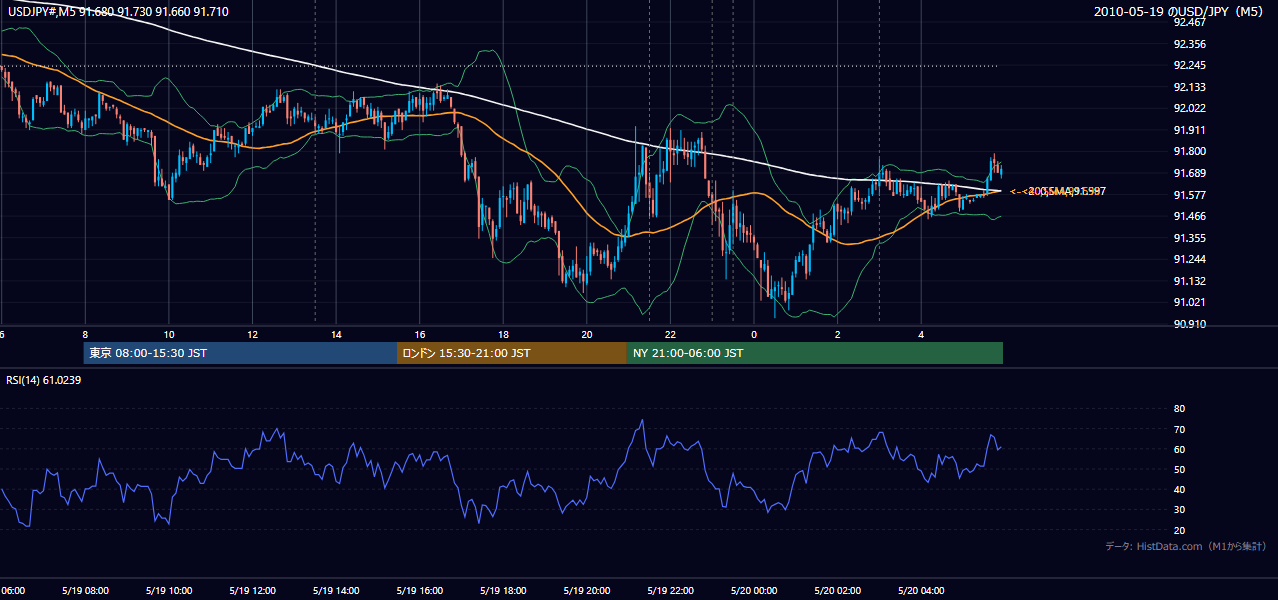Click the 5/19 12:00 date label
This screenshot has width=1278, height=600.
251,591
